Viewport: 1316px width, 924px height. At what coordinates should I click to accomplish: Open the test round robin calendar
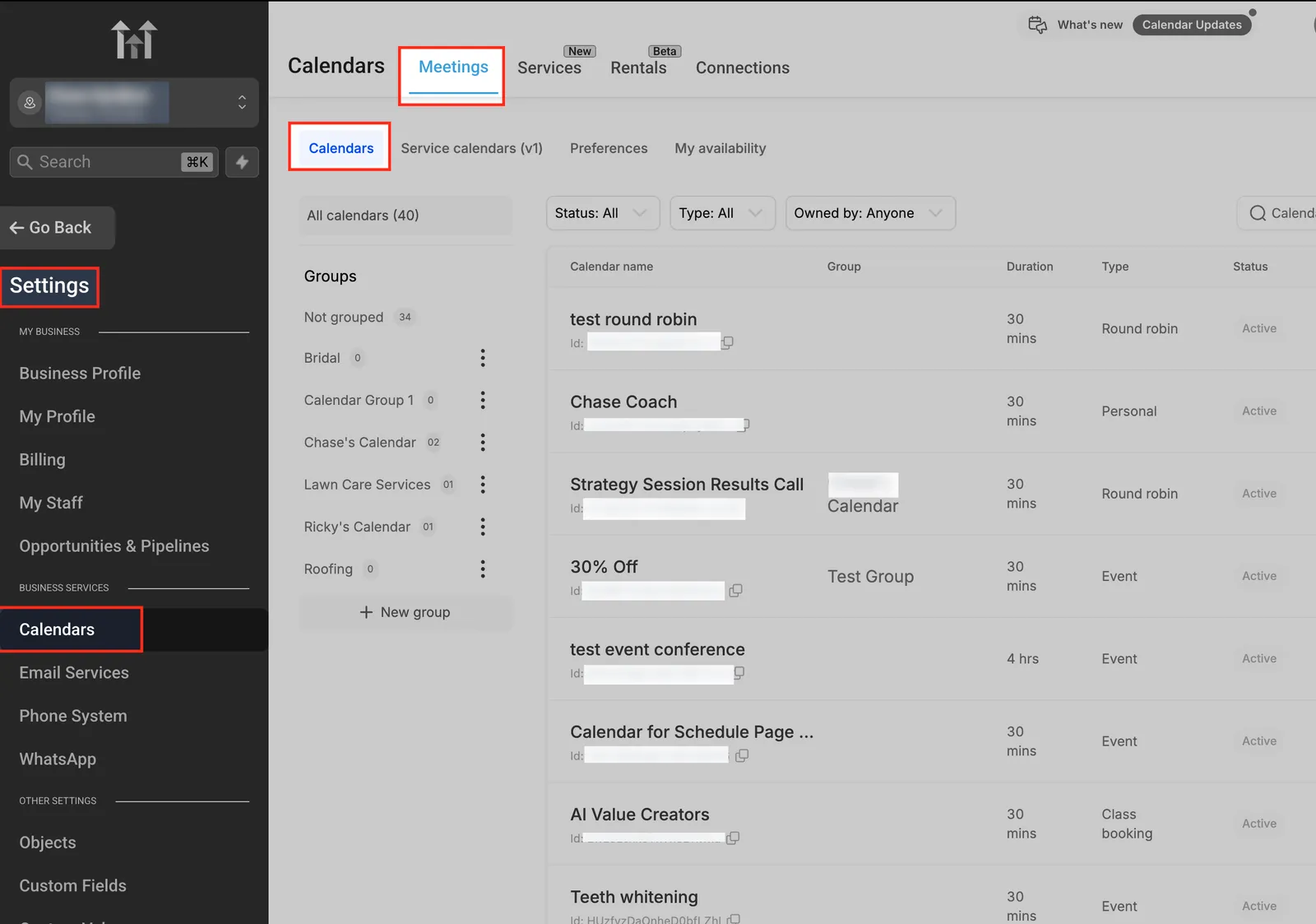[633, 319]
